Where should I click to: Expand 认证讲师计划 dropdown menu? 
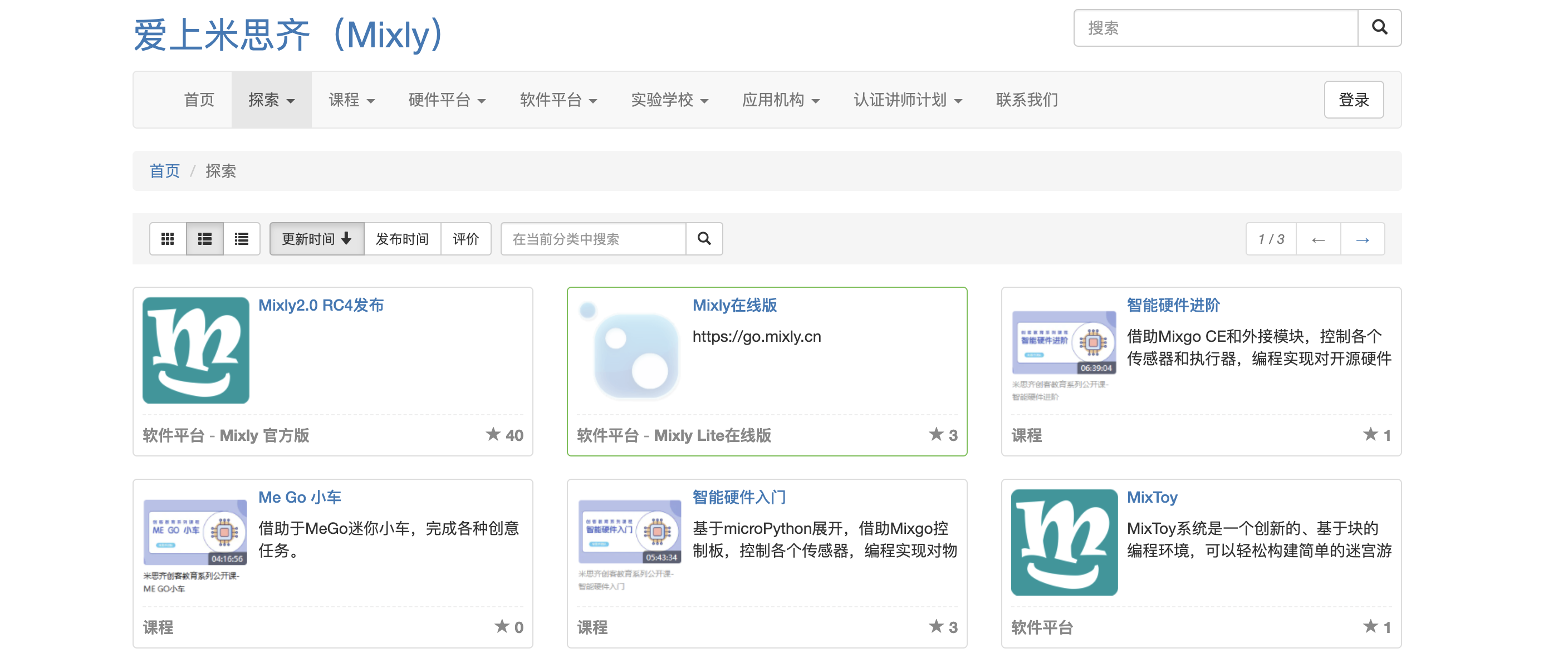(907, 100)
